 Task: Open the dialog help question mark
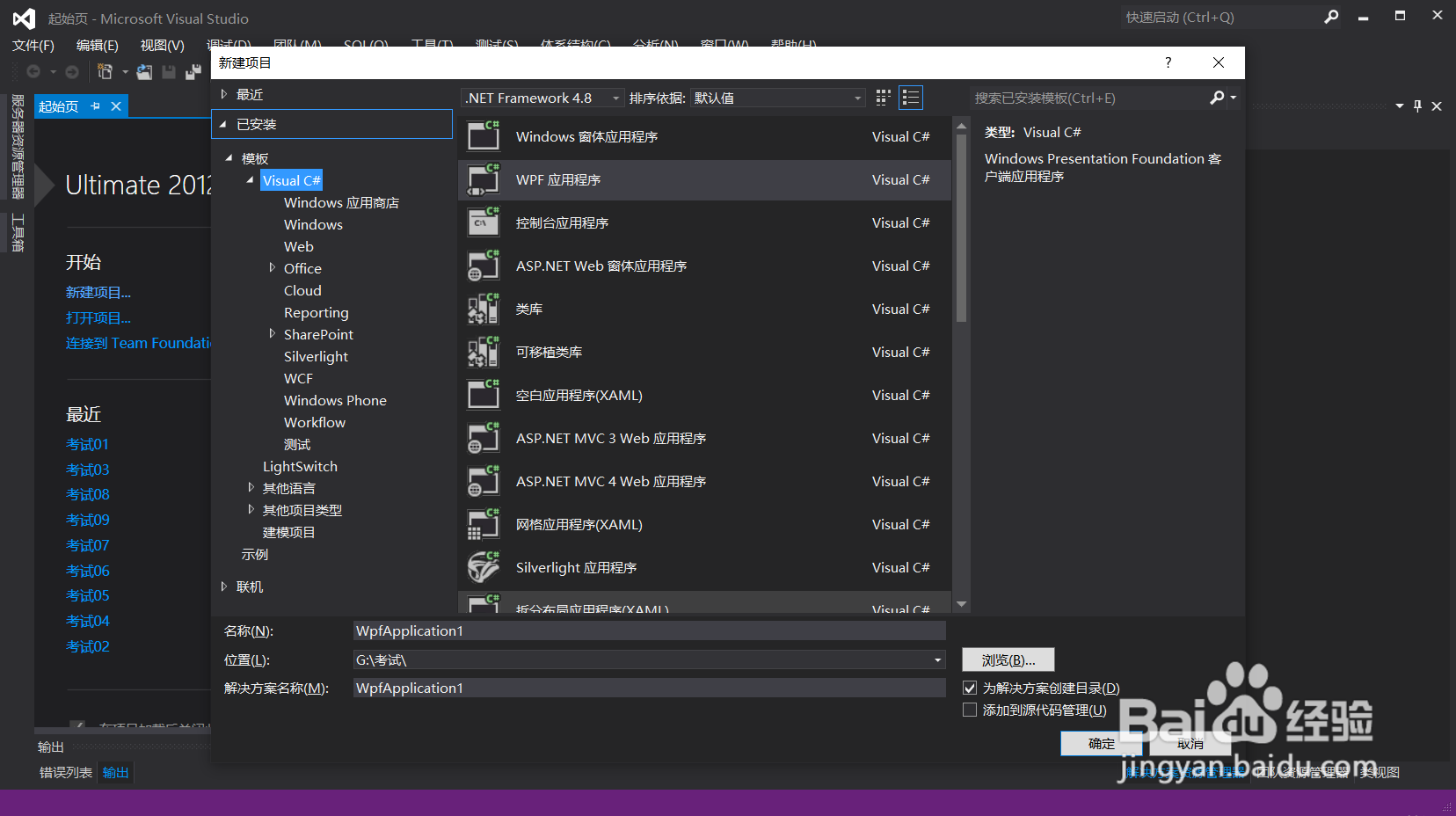click(1168, 62)
